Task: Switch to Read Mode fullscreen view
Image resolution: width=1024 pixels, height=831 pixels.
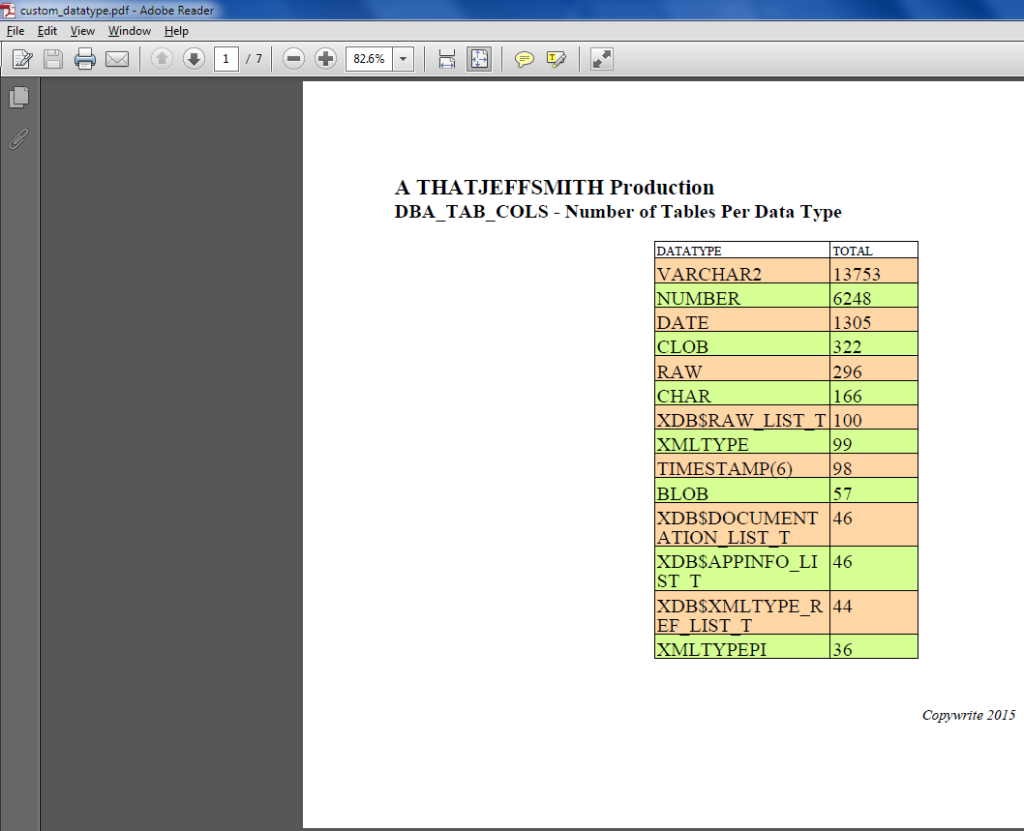Action: click(x=601, y=58)
